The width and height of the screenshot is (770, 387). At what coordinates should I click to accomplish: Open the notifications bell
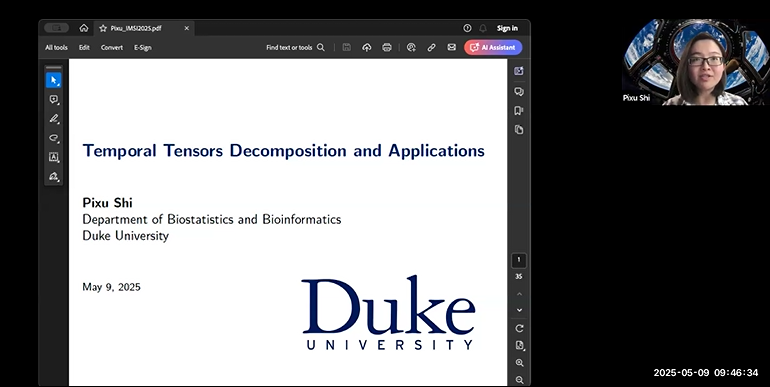click(x=483, y=28)
